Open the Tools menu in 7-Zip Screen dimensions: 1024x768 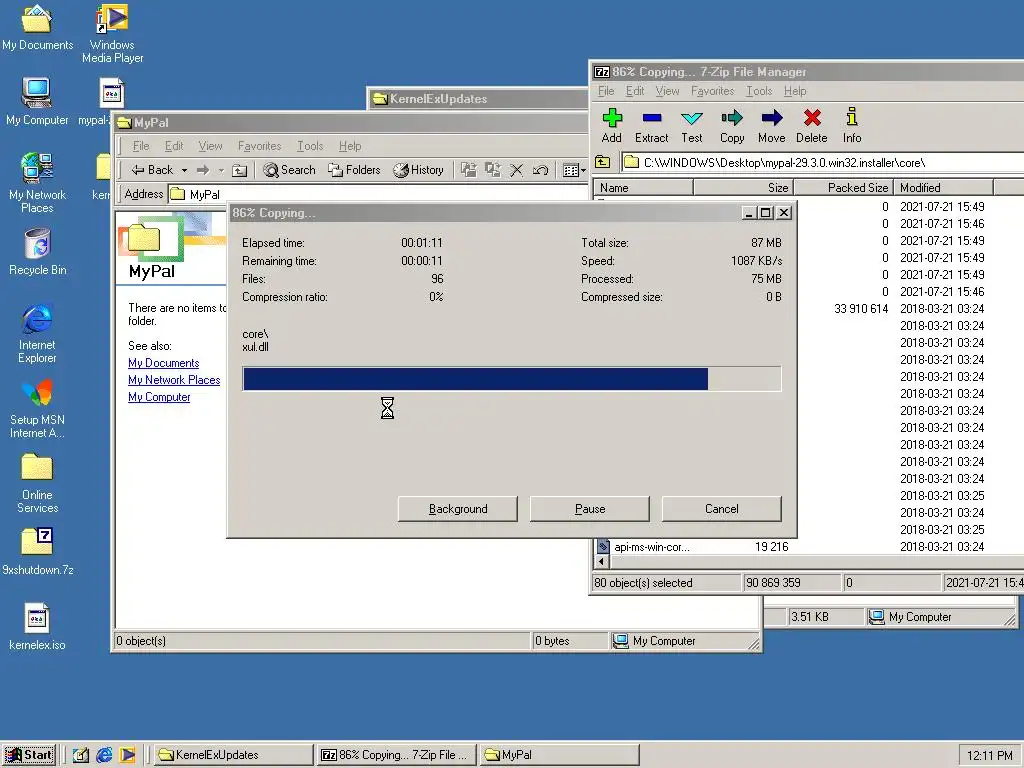[x=759, y=91]
